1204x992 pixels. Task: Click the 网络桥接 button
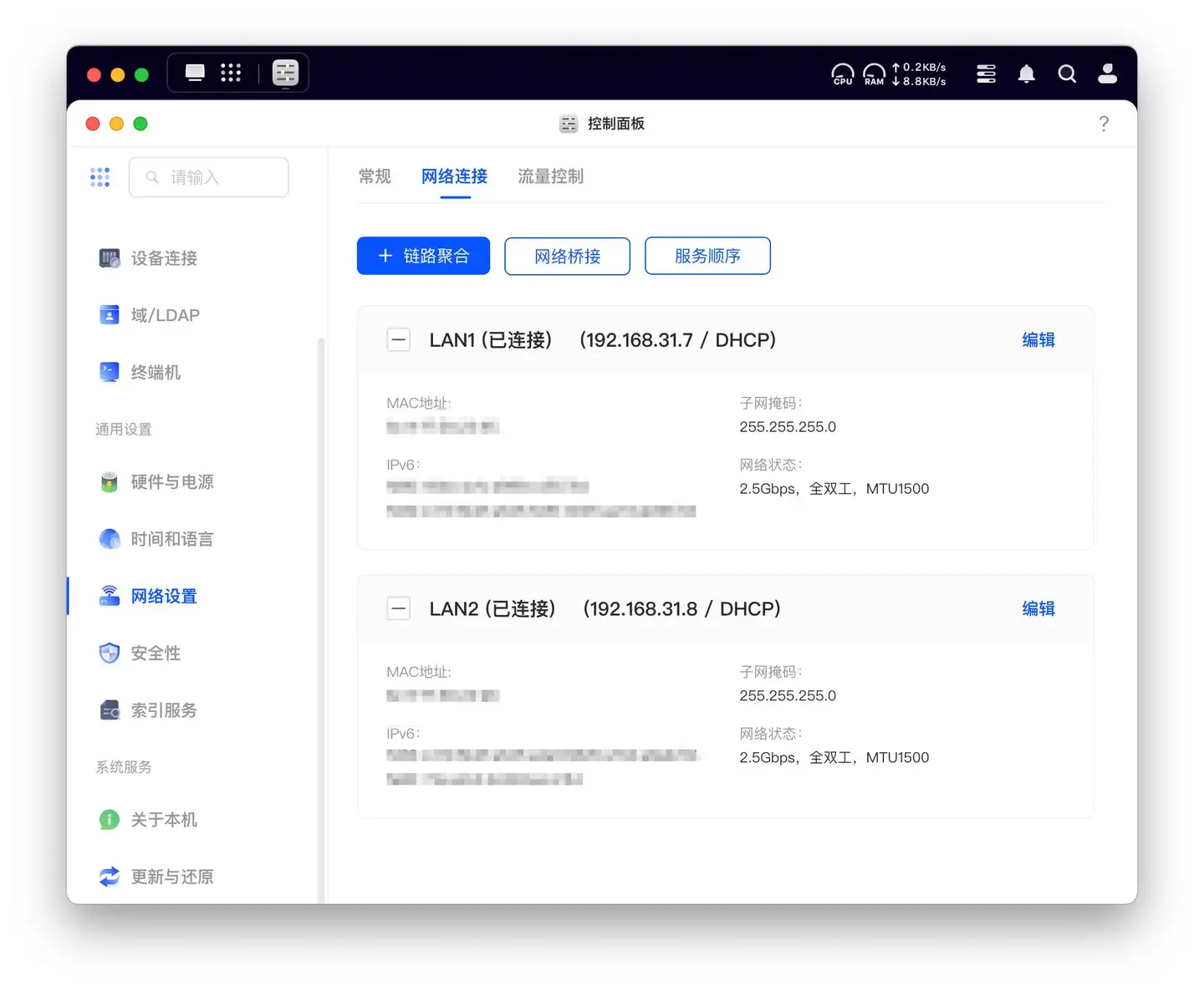568,256
